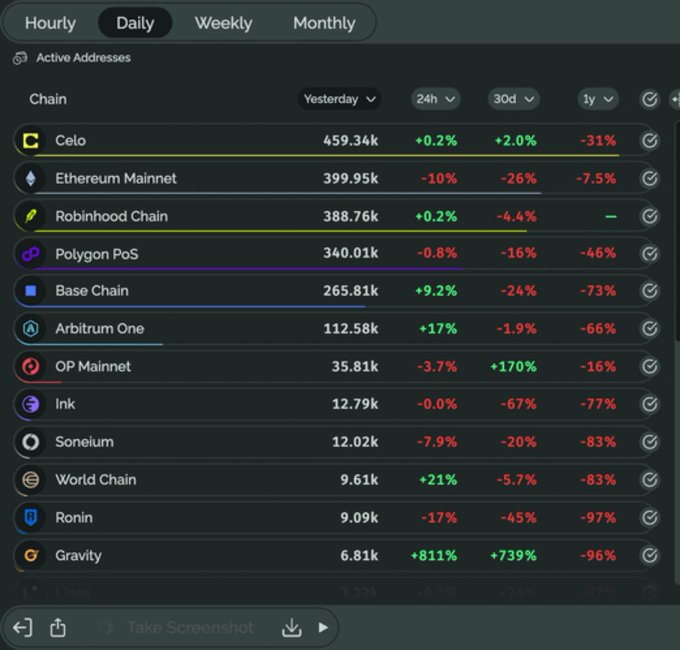Switch to the Weekly tab
680x650 pixels.
223,23
